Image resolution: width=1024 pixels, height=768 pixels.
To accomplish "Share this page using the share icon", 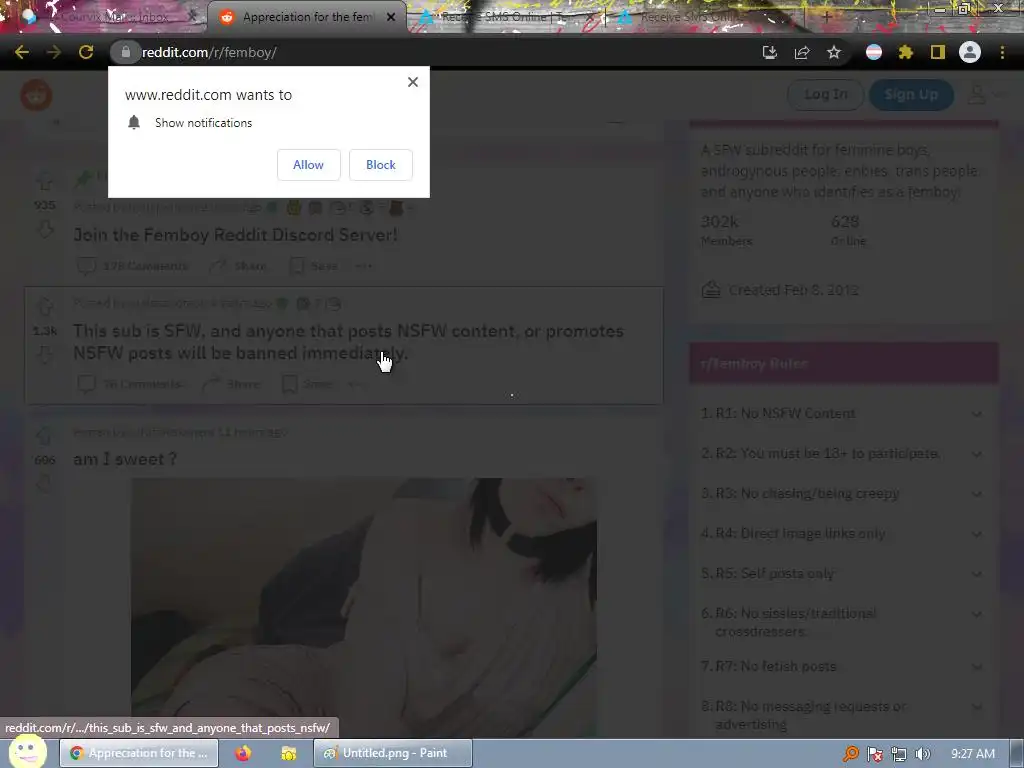I will pyautogui.click(x=802, y=52).
